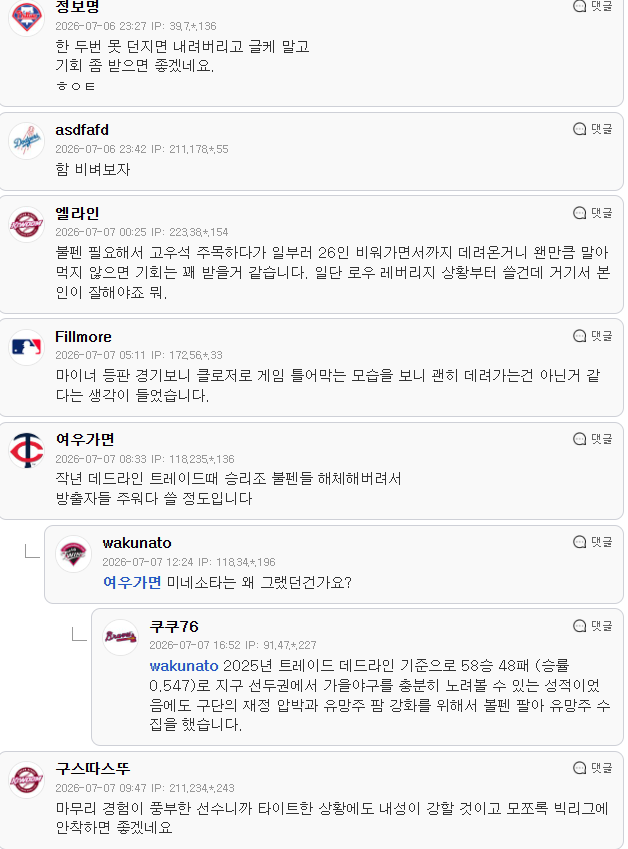
Task: Open Fillmore's username profile
Action: (x=83, y=337)
